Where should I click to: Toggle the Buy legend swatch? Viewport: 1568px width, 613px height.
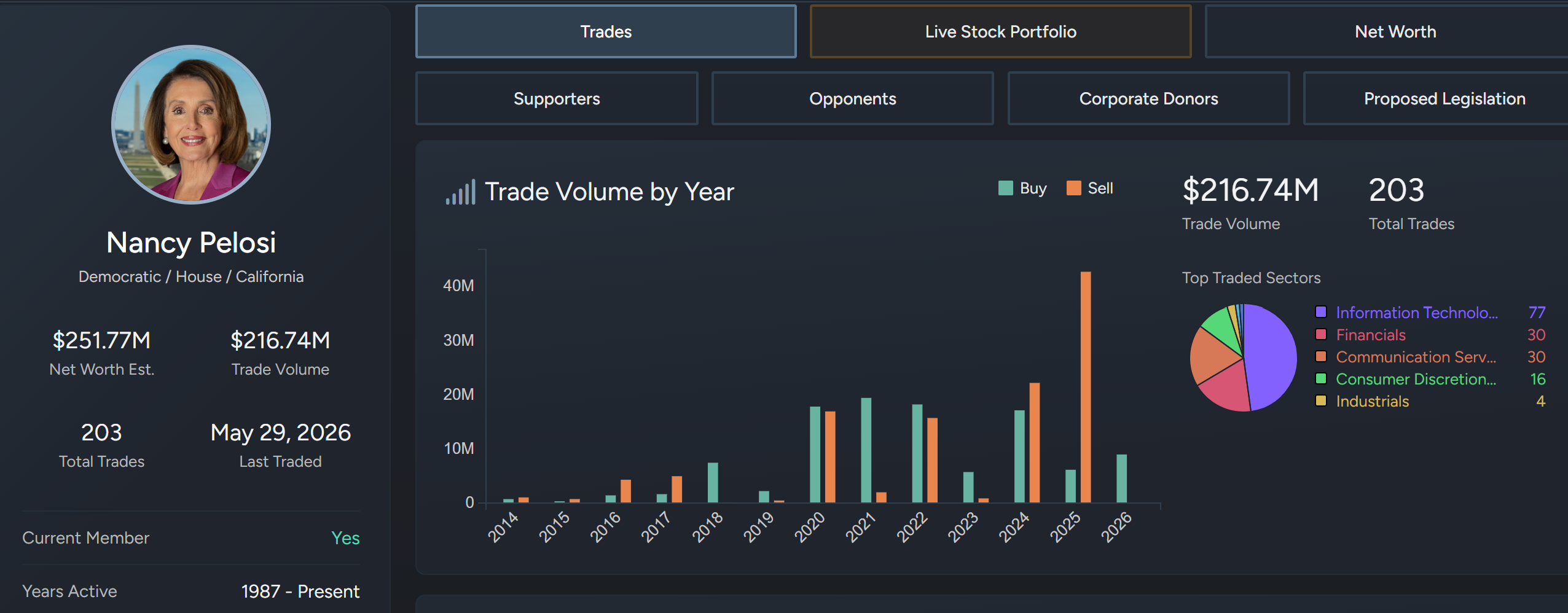(1006, 188)
